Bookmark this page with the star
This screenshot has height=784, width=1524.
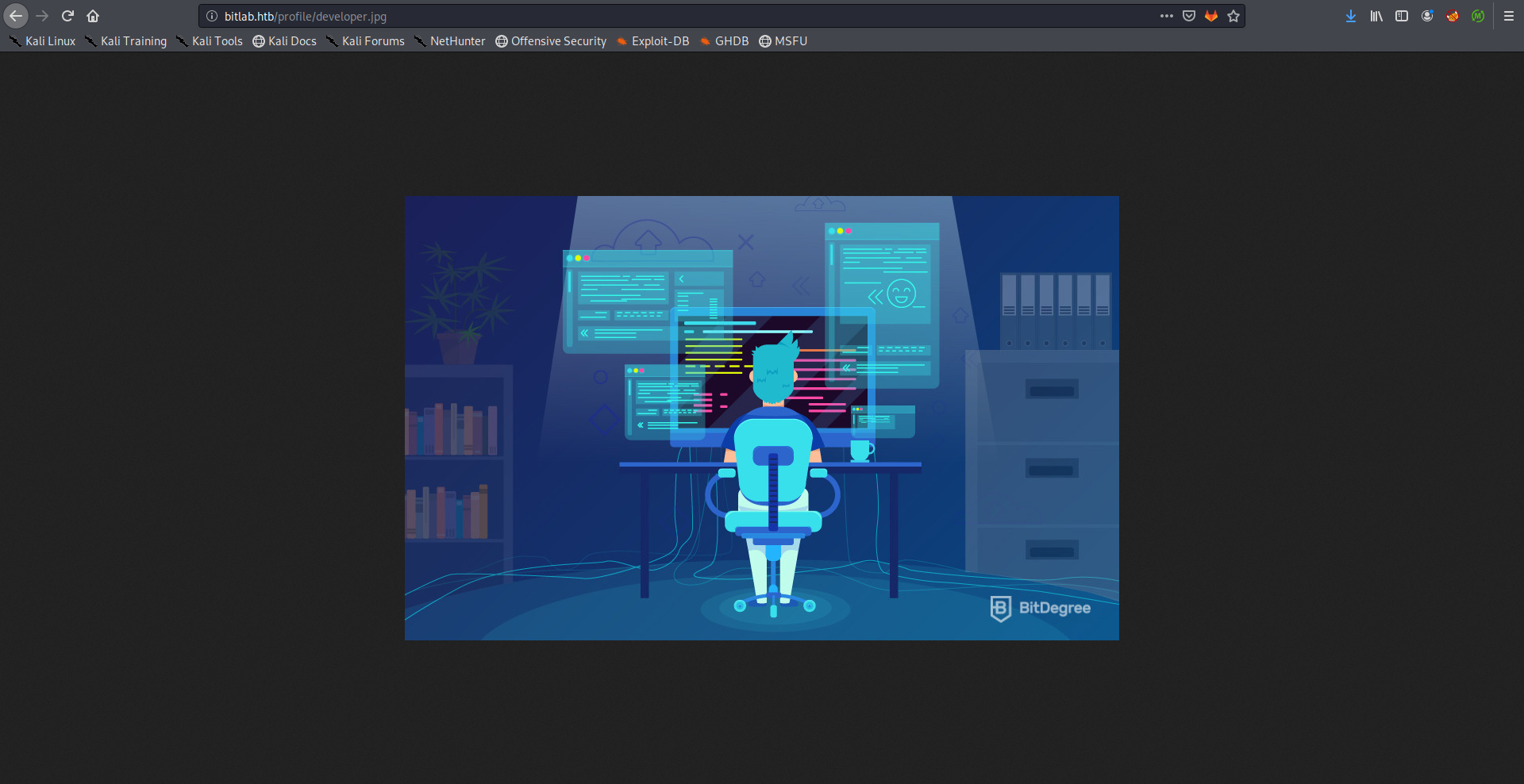click(x=1233, y=16)
